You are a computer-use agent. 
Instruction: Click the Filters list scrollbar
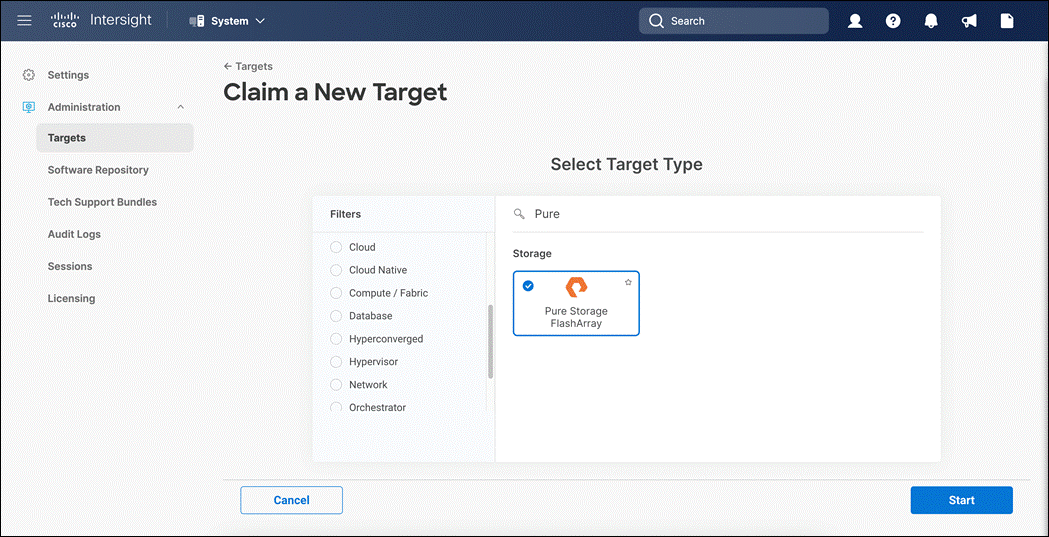pos(490,341)
